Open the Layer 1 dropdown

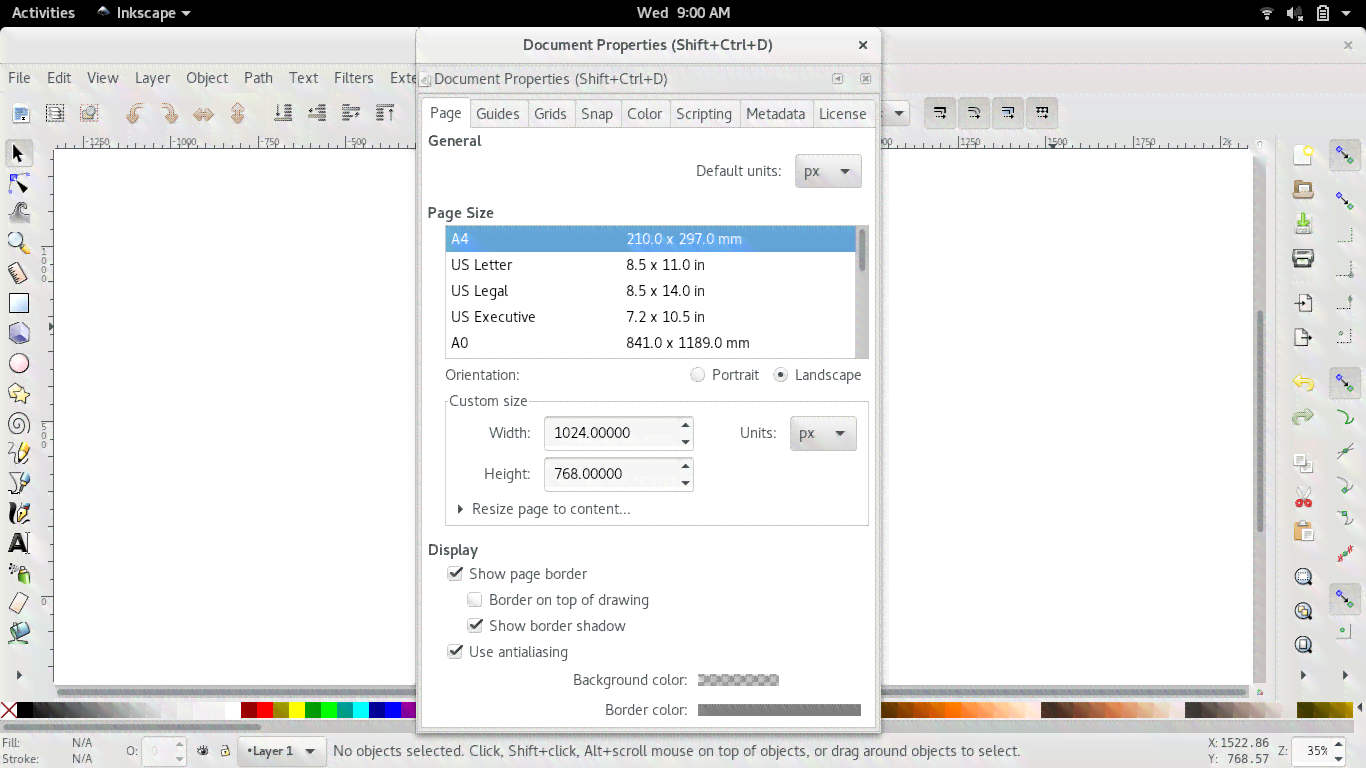(282, 751)
